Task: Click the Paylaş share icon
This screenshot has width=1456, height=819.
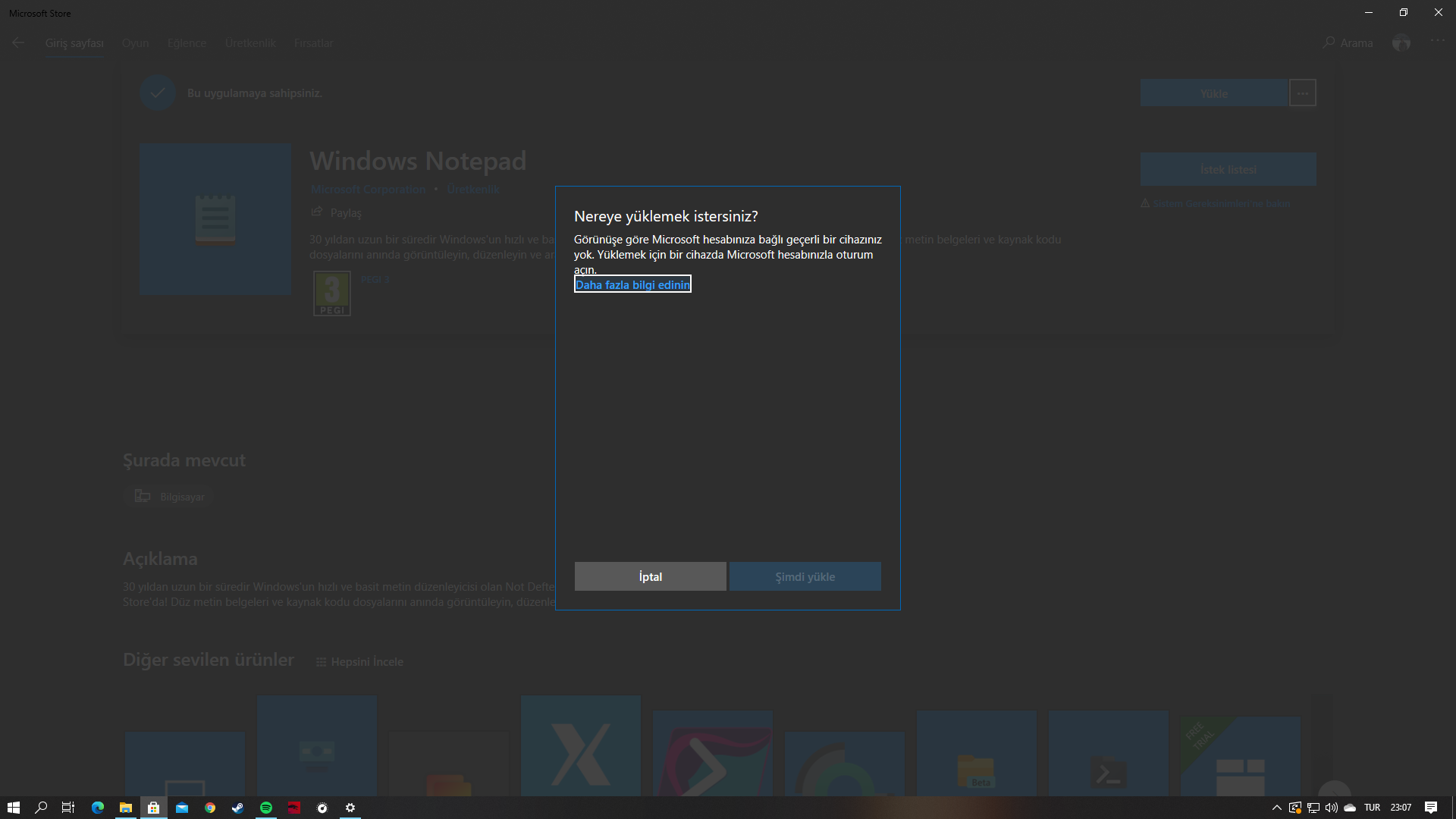Action: 317,212
